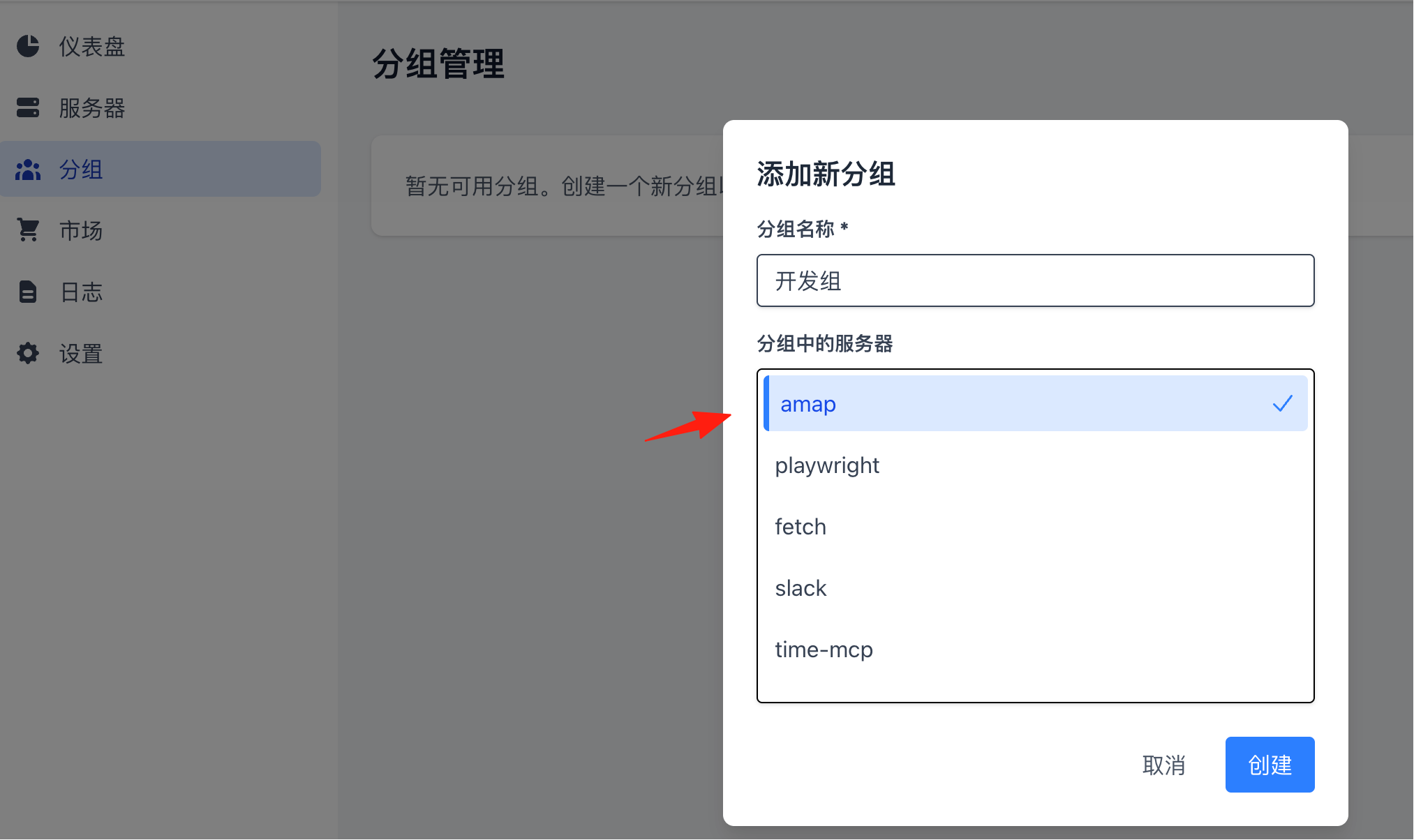Screen dimensions: 1414x840
Task: Click the checkmark on the amap row
Action: [1282, 403]
